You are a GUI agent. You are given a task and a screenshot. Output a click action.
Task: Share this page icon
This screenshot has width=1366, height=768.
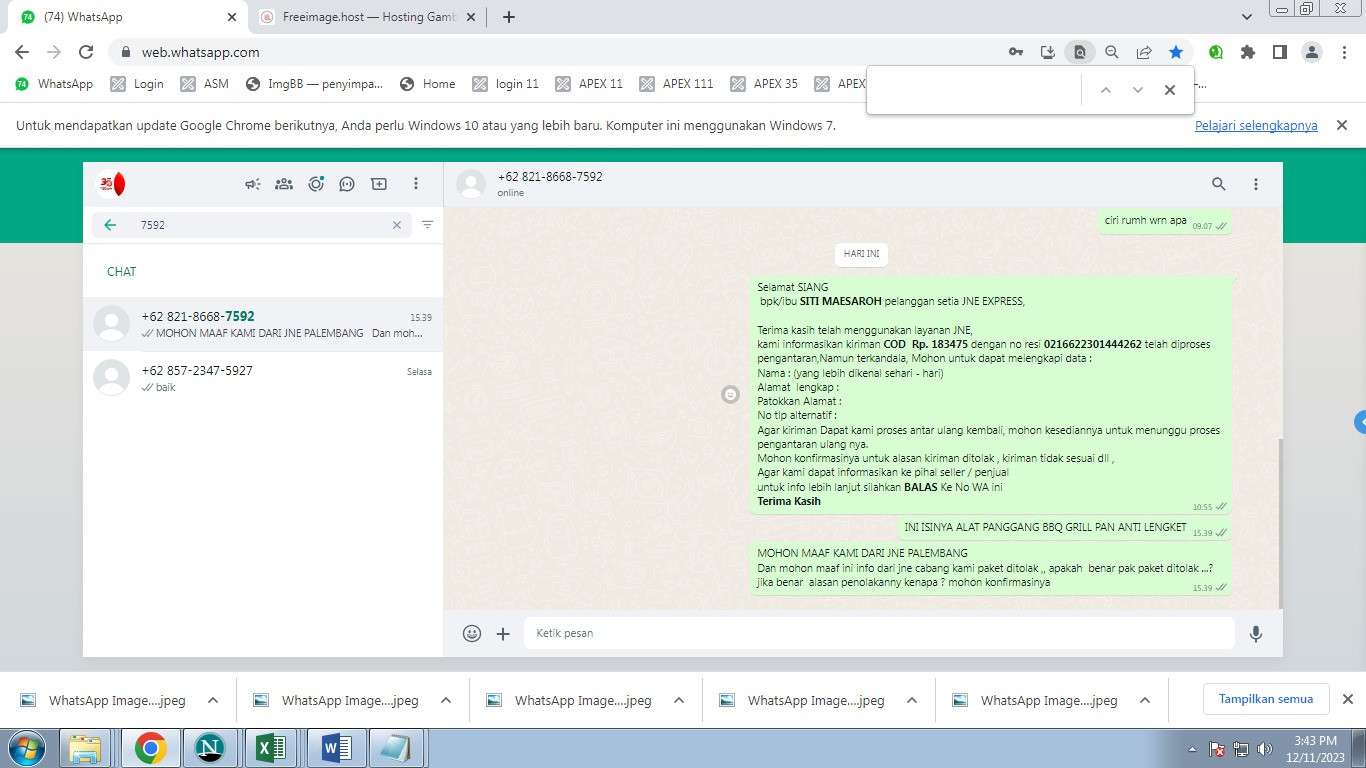1144,52
